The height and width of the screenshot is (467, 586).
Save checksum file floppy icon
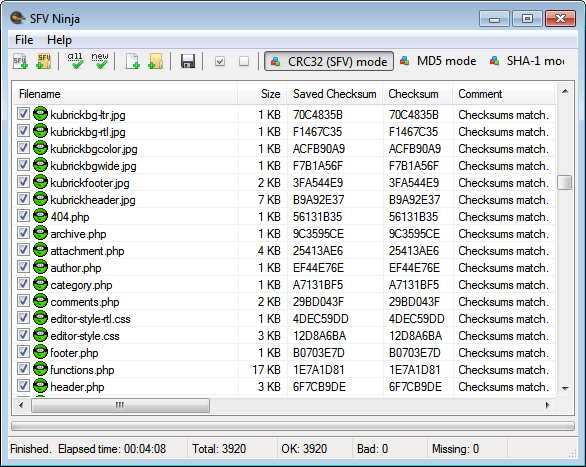[x=188, y=61]
